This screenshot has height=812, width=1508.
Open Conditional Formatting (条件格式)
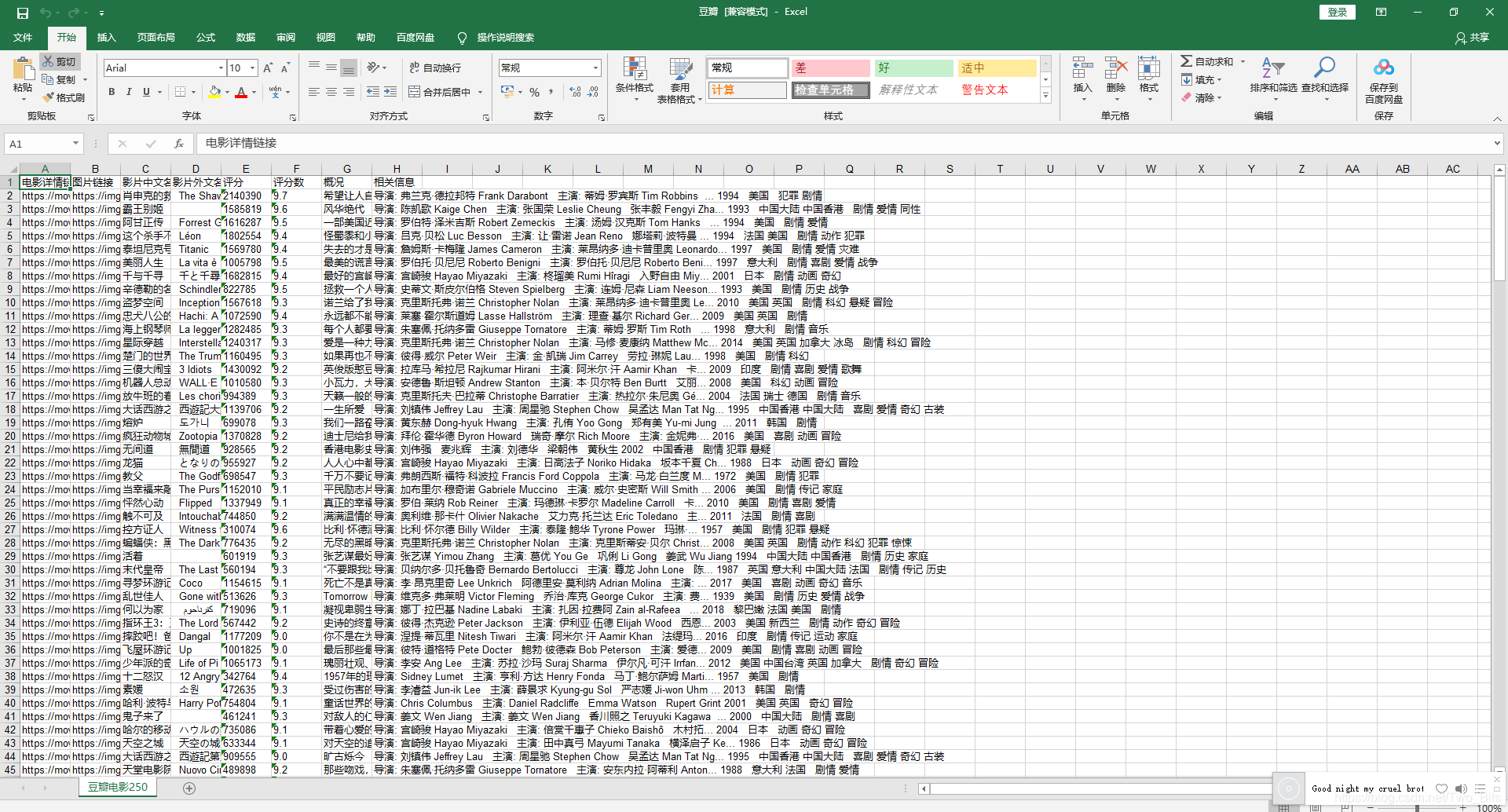(634, 79)
